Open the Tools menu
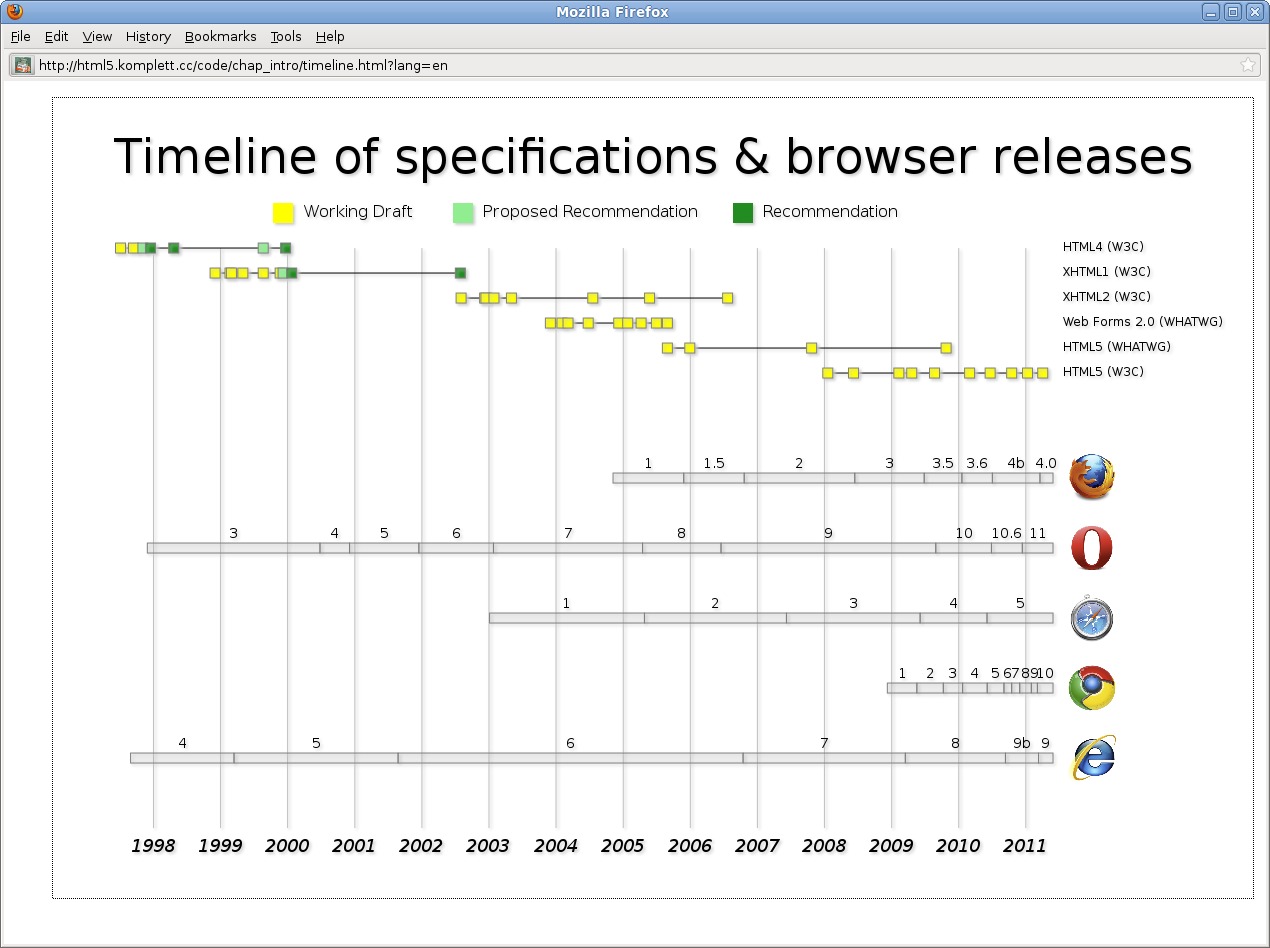Viewport: 1270px width, 948px height. [x=286, y=36]
